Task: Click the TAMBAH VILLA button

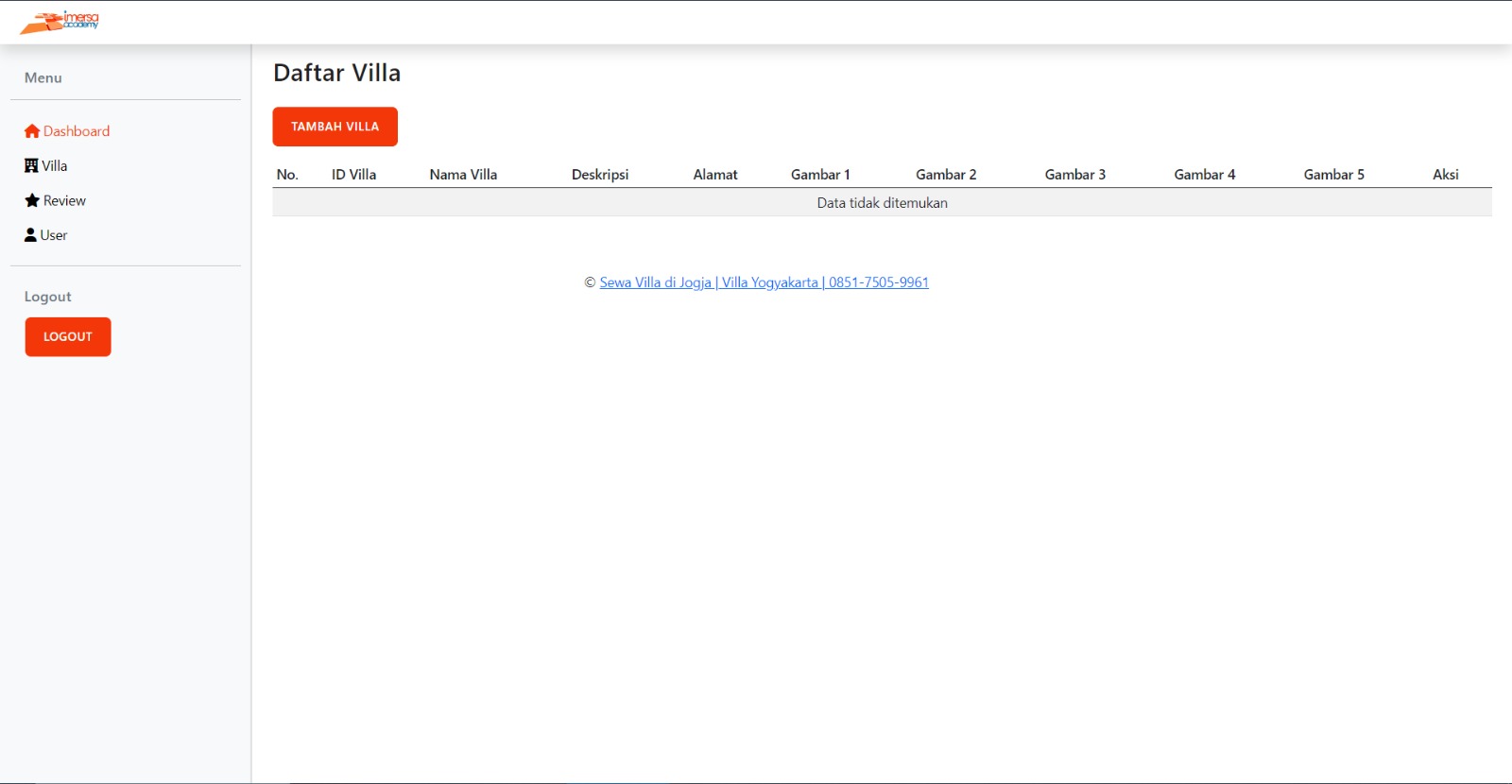Action: (x=335, y=127)
